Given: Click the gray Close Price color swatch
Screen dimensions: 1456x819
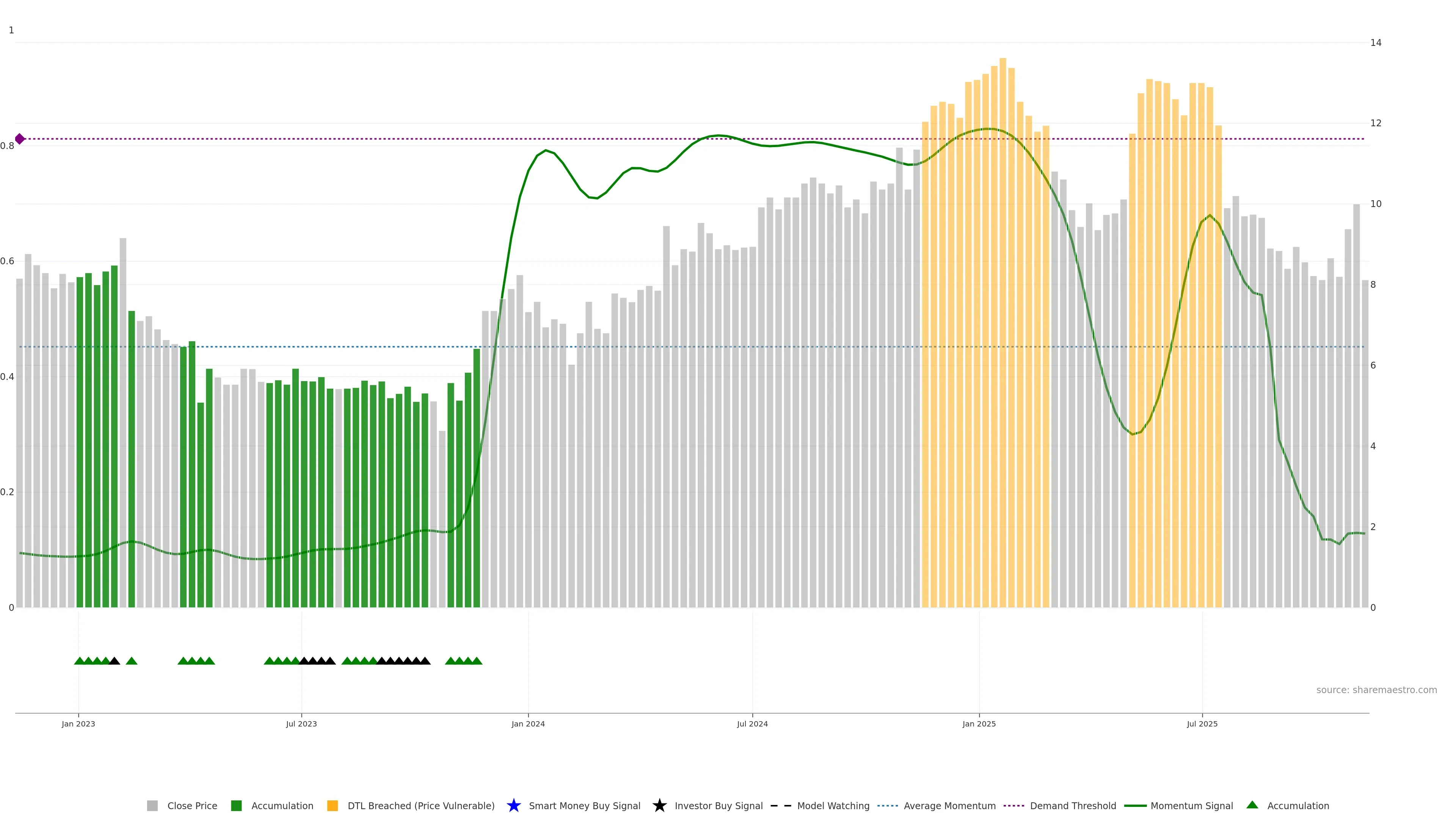Looking at the screenshot, I should [152, 805].
